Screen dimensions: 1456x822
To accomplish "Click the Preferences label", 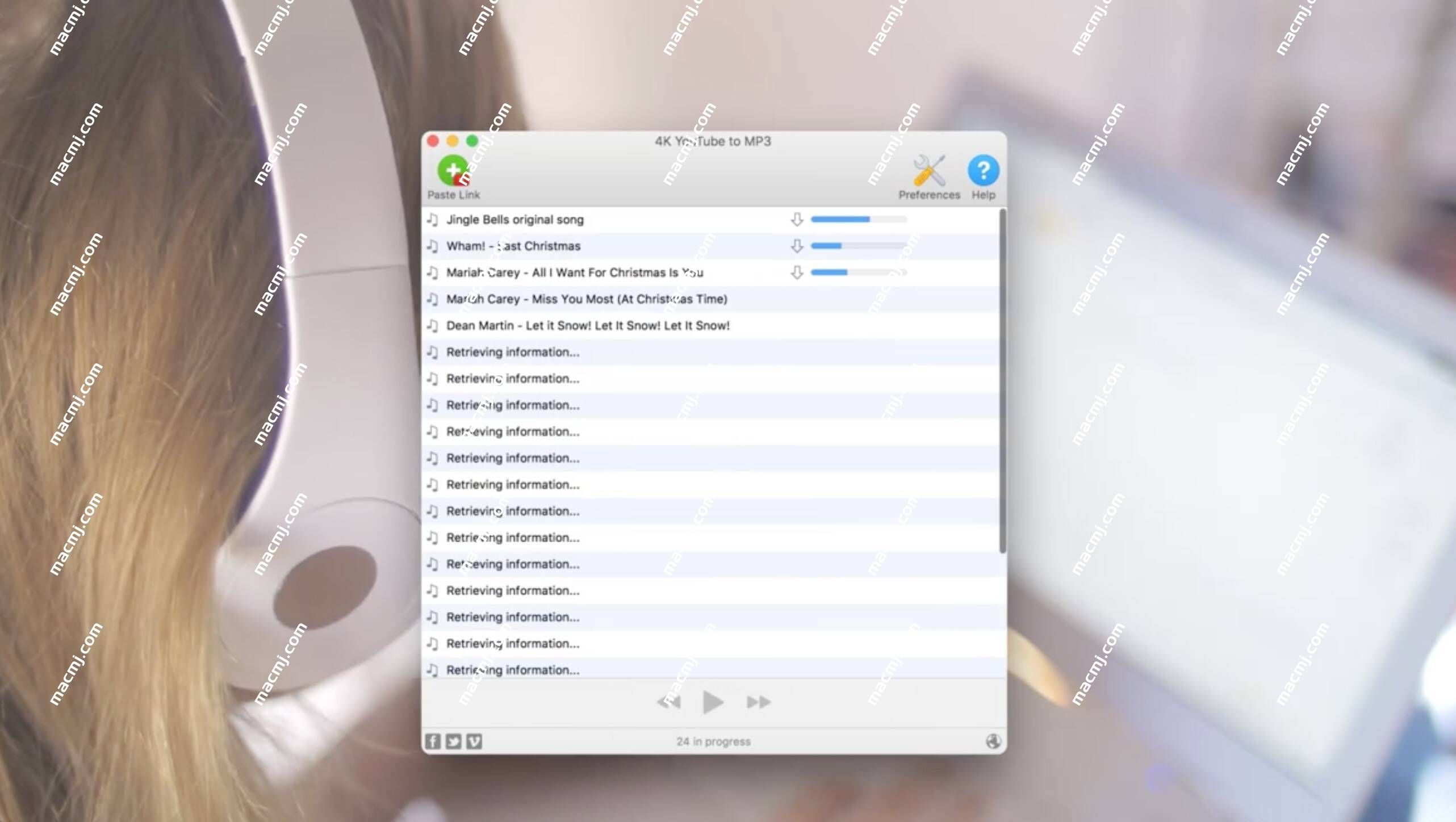I will point(929,195).
